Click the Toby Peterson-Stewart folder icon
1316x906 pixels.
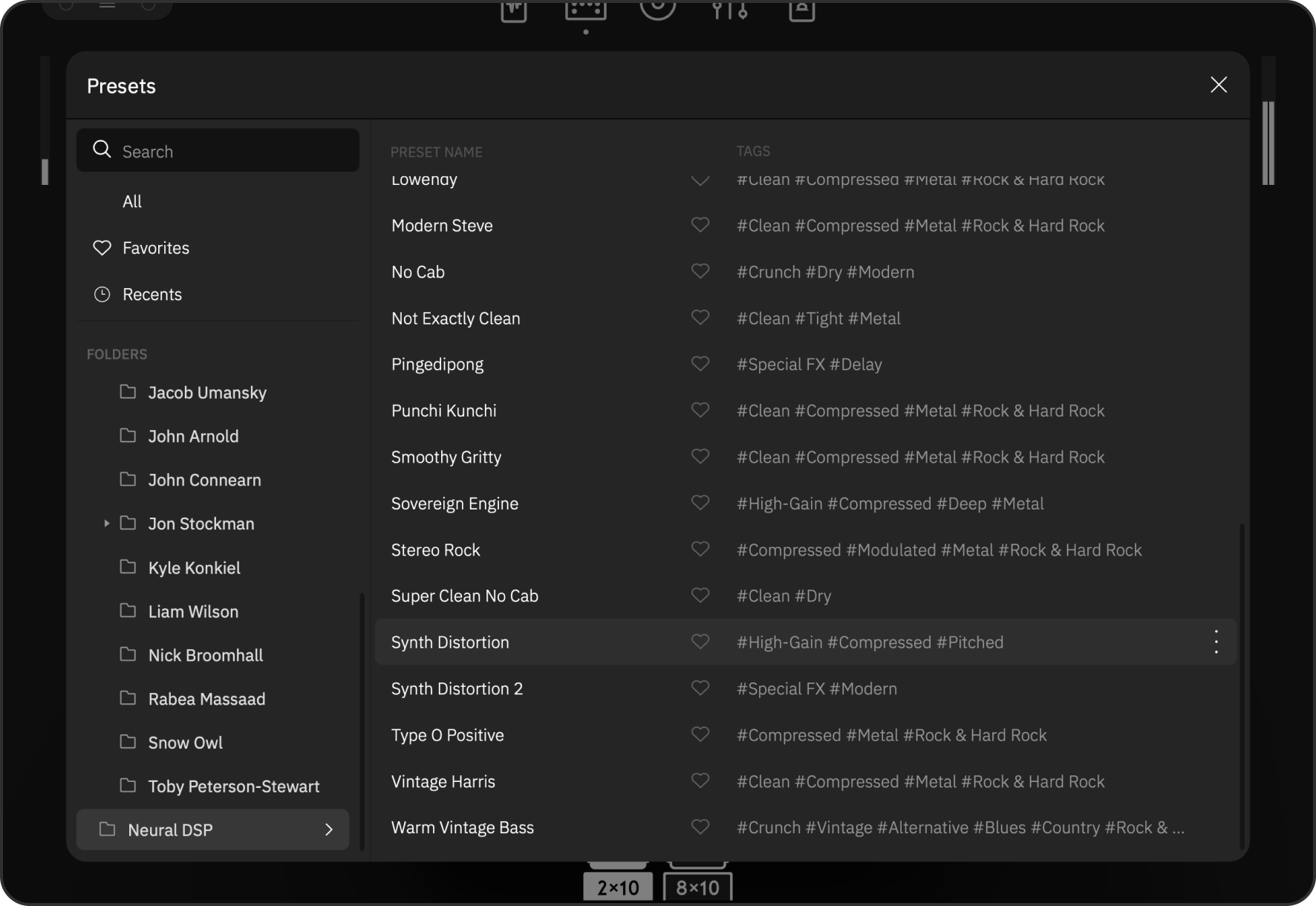pyautogui.click(x=128, y=785)
